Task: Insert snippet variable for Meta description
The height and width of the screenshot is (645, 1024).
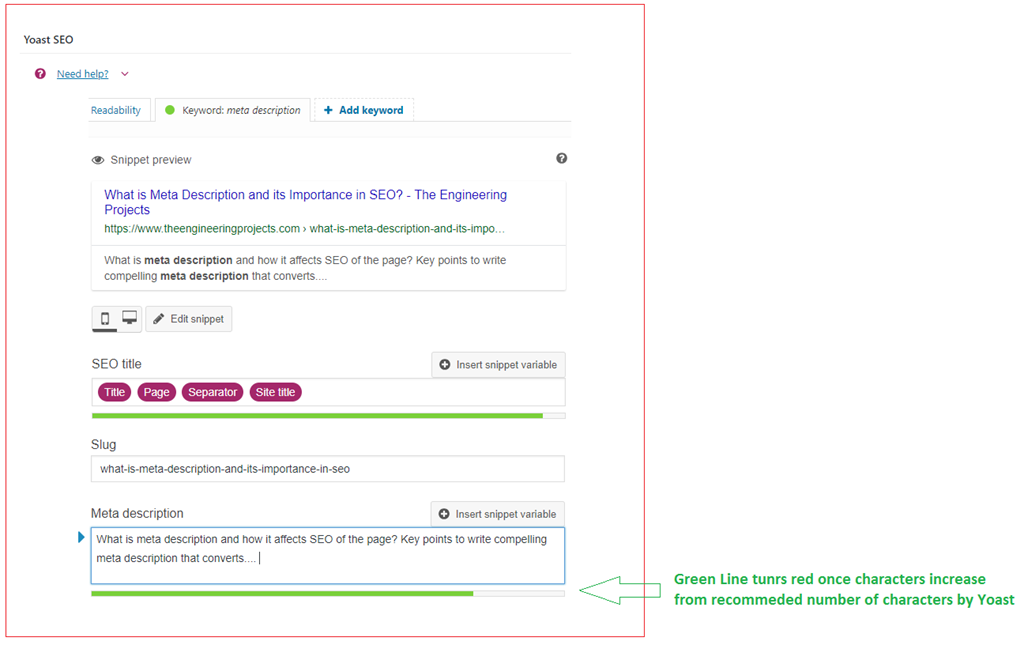Action: pos(497,514)
